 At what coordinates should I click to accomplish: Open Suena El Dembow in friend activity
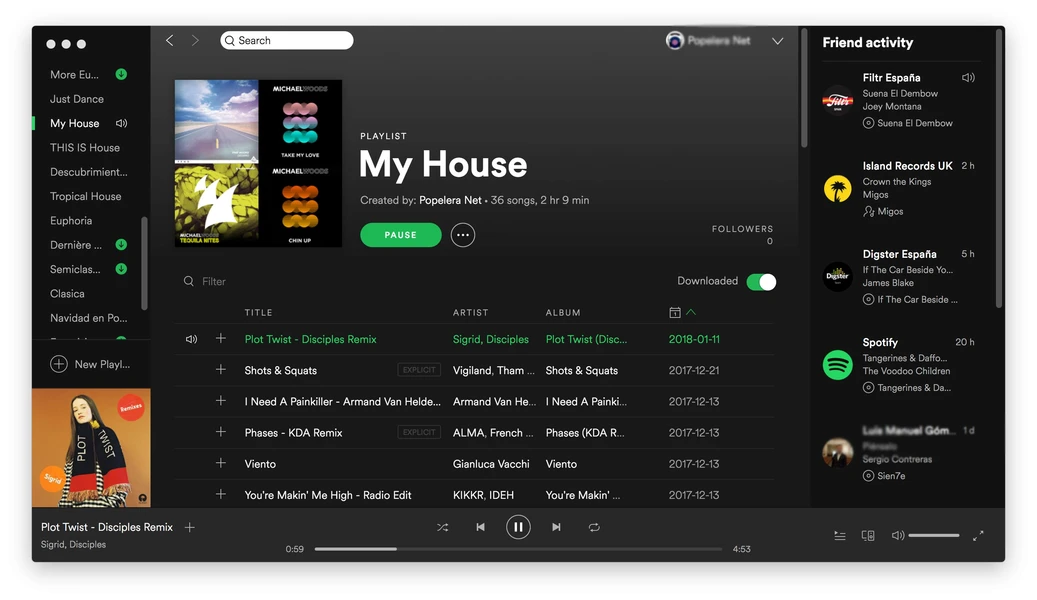coord(915,123)
